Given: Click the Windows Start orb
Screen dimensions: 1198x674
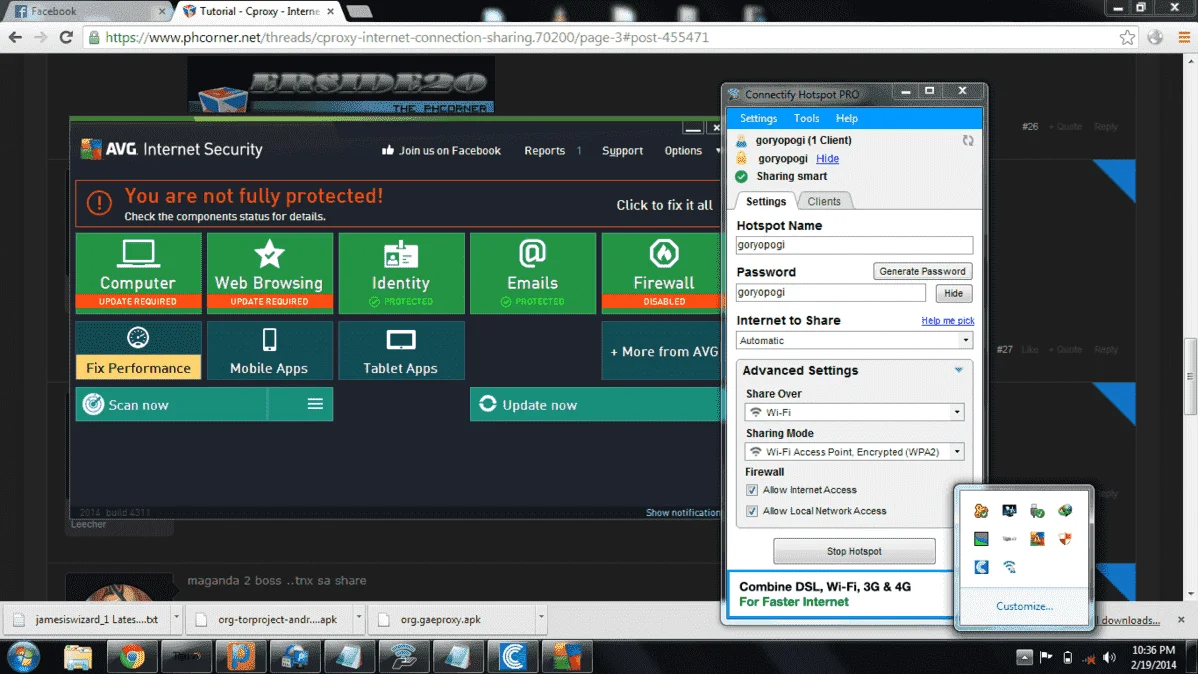Looking at the screenshot, I should 24,657.
